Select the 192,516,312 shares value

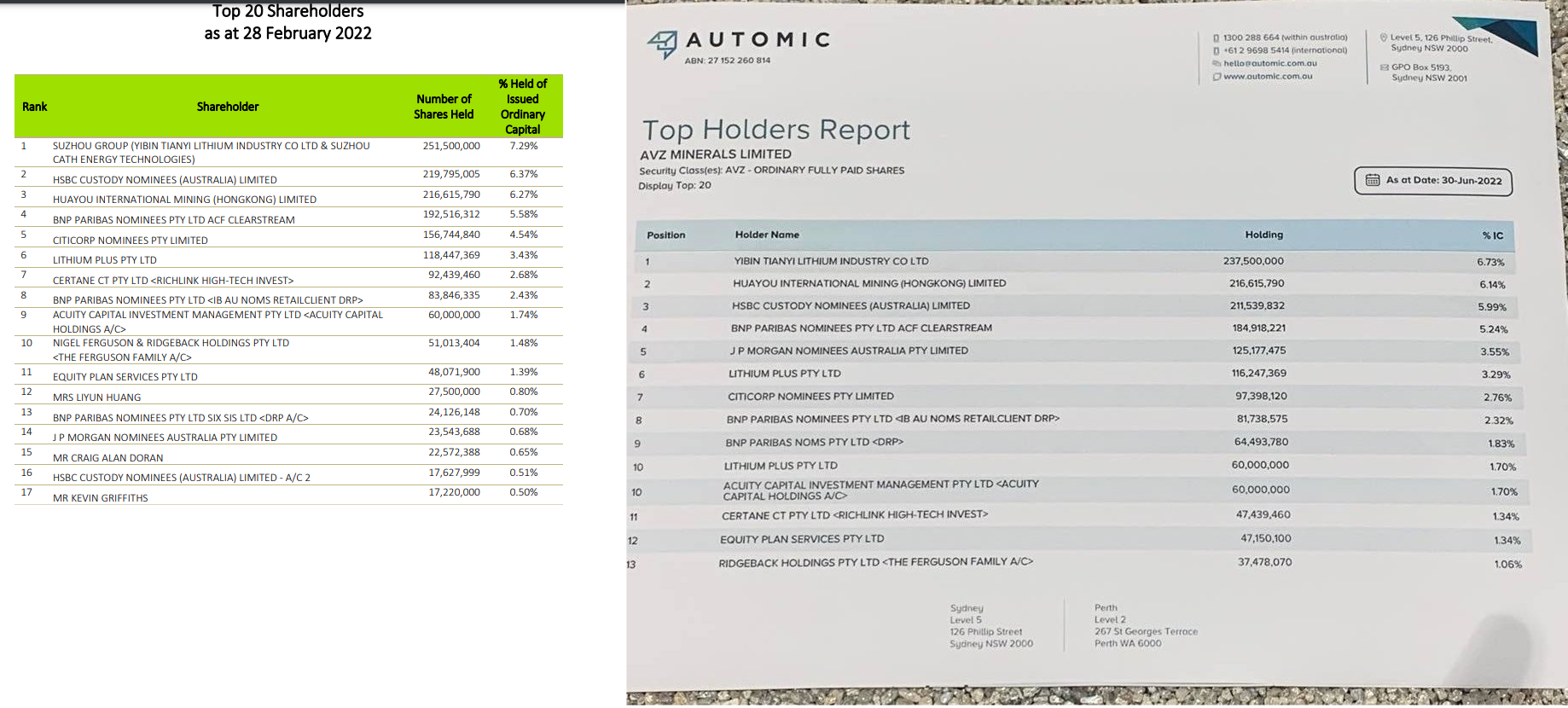451,214
